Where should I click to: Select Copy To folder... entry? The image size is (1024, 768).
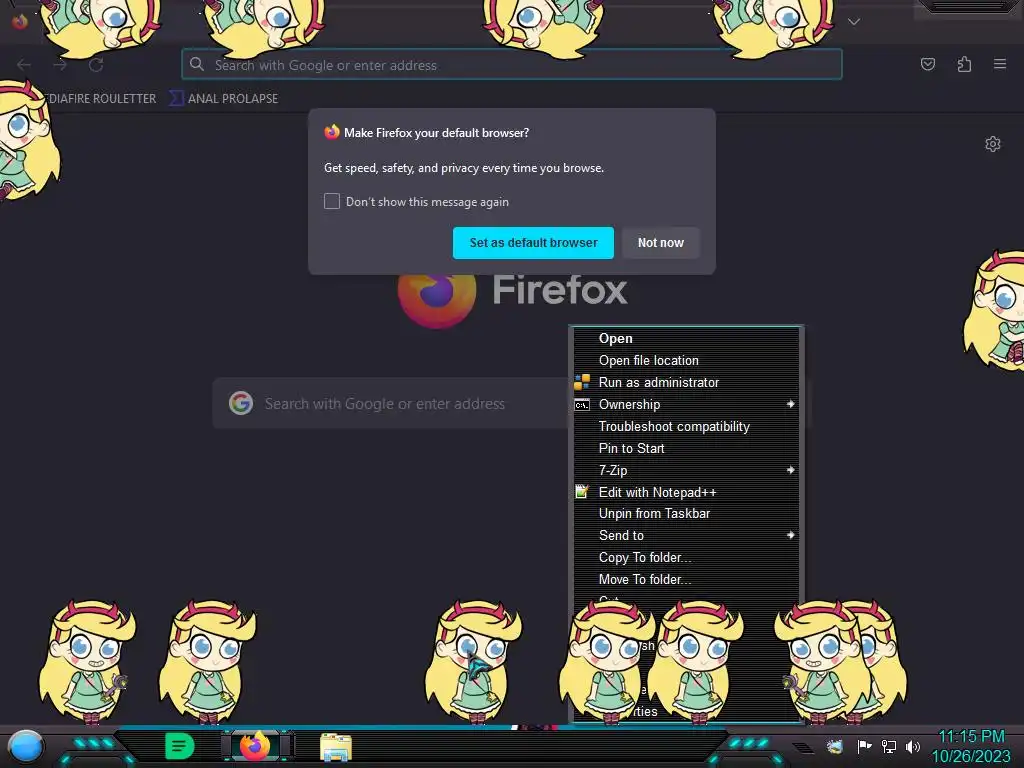tap(686, 558)
